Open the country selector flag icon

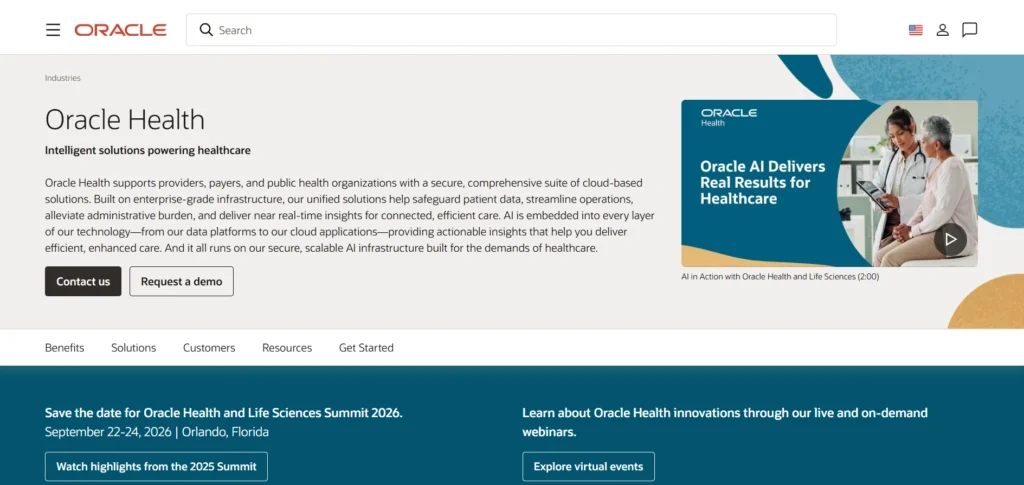916,30
